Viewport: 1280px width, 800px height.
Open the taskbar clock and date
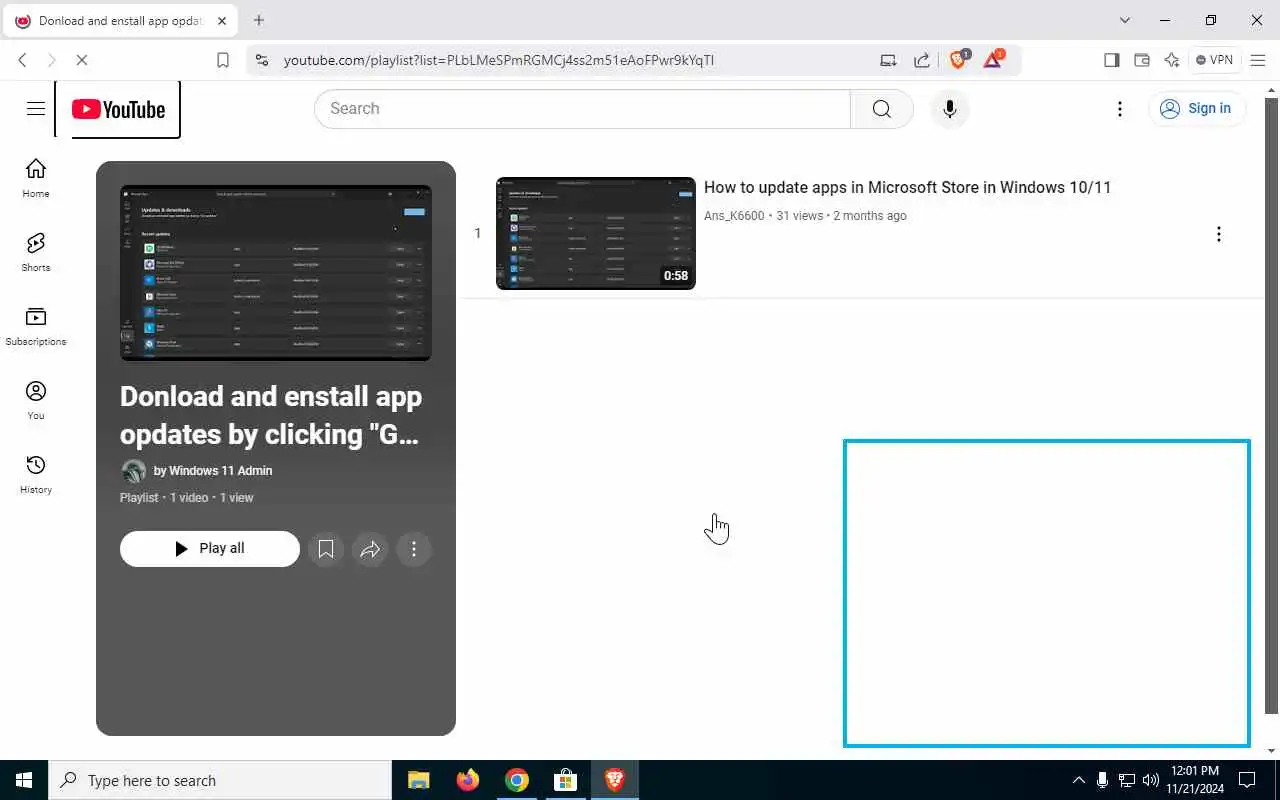1194,780
